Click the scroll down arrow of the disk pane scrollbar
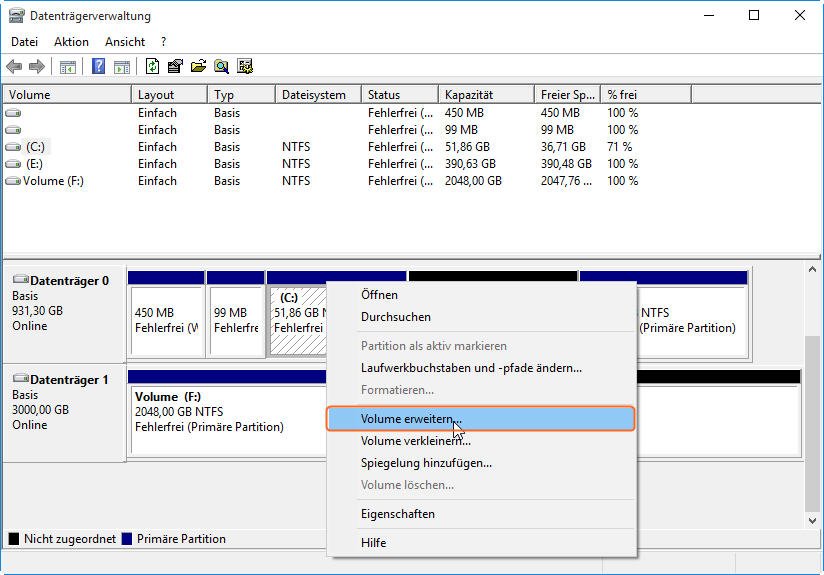 [813, 520]
